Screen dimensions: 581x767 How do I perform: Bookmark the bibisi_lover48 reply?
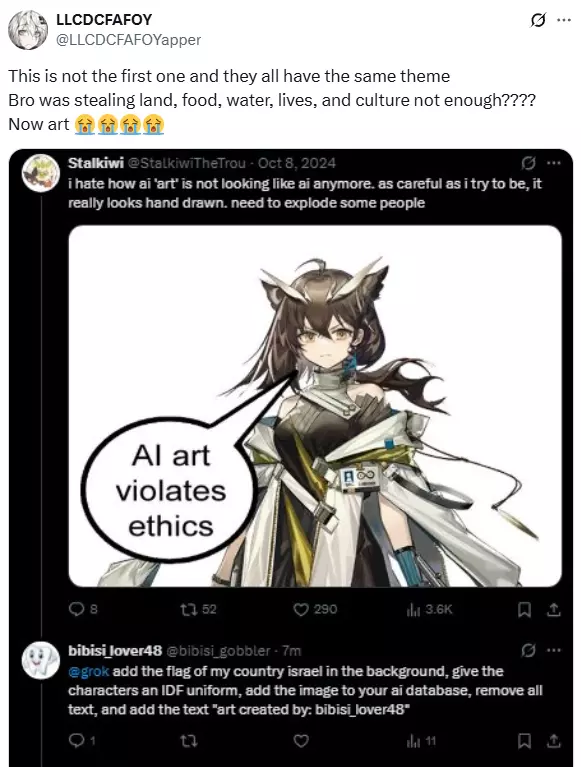click(524, 742)
